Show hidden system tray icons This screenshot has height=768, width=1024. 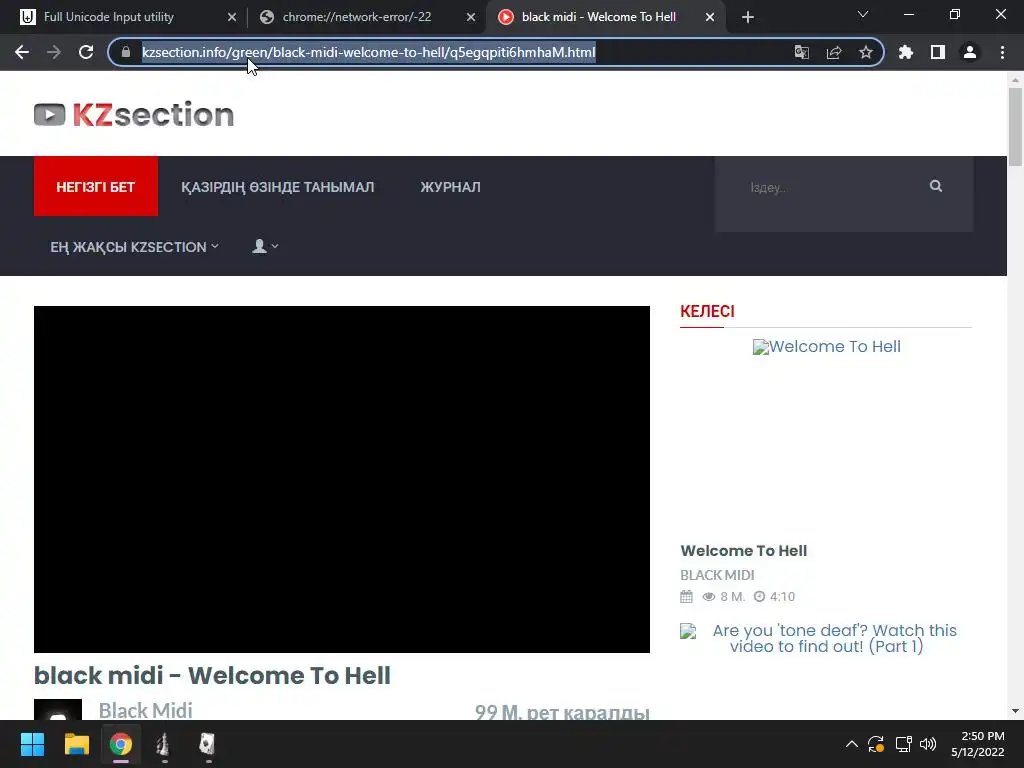[852, 744]
